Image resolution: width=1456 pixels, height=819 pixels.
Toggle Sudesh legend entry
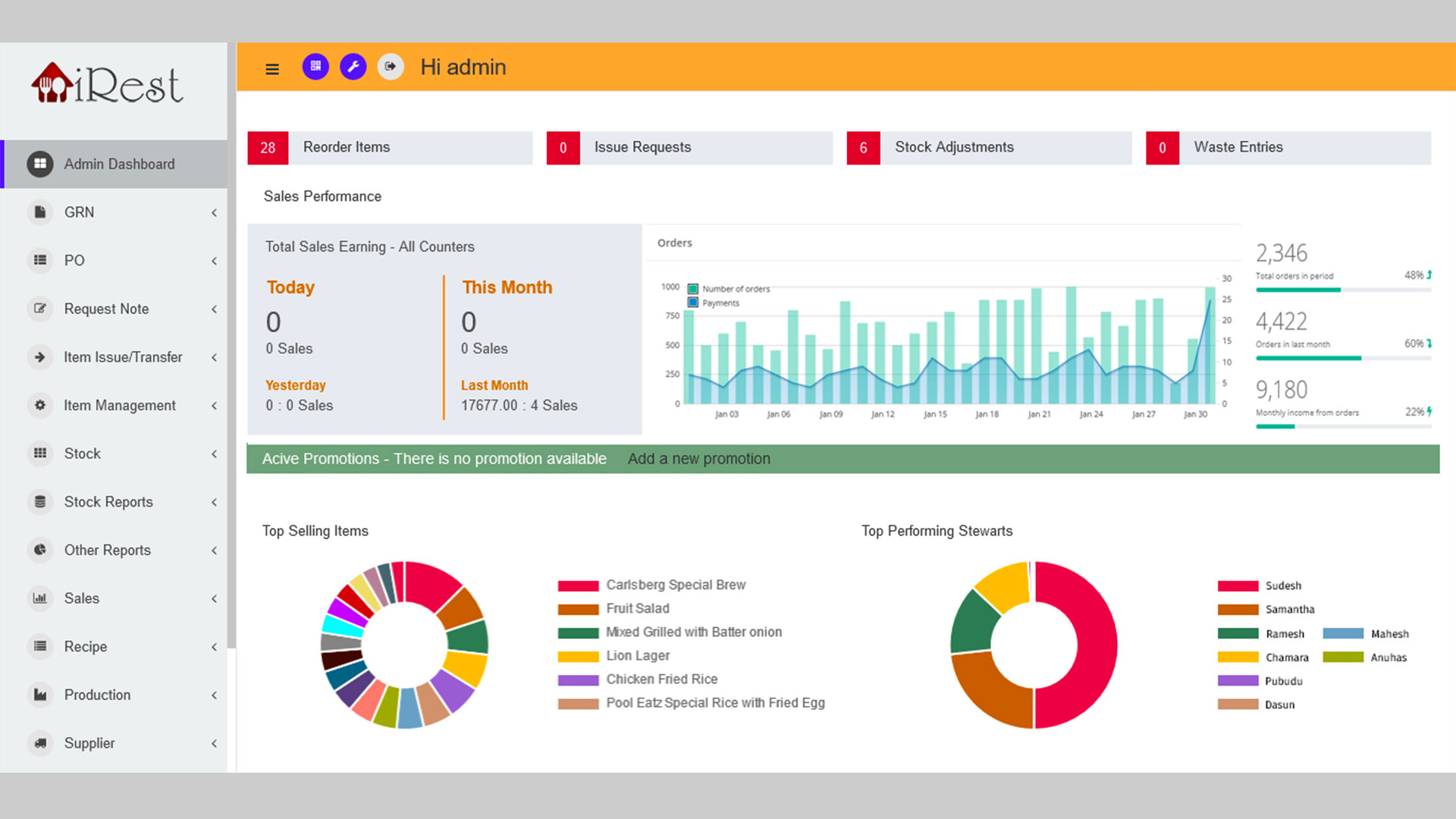point(1260,585)
